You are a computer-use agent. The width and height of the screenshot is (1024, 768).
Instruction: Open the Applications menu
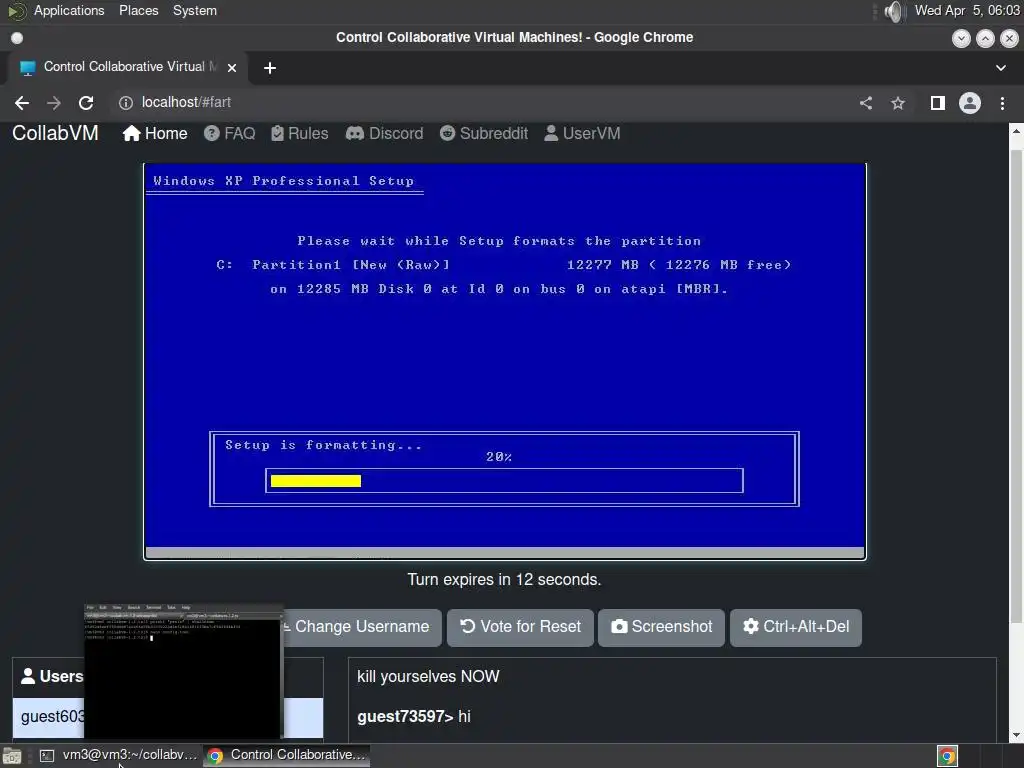69,10
